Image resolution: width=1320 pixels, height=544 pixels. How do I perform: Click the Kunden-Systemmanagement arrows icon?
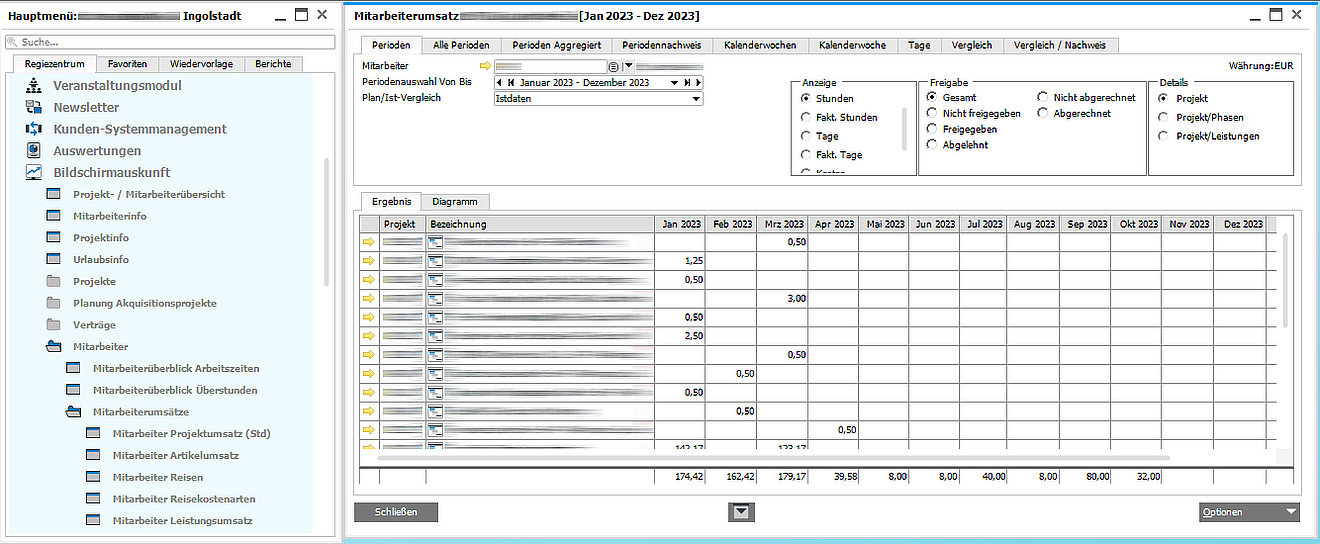(x=34, y=129)
